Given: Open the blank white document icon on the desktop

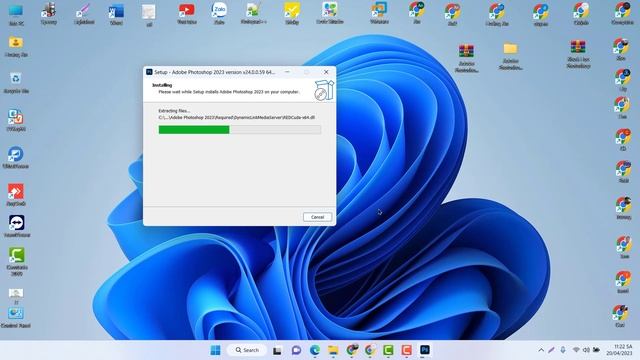Looking at the screenshot, I should coord(149,15).
